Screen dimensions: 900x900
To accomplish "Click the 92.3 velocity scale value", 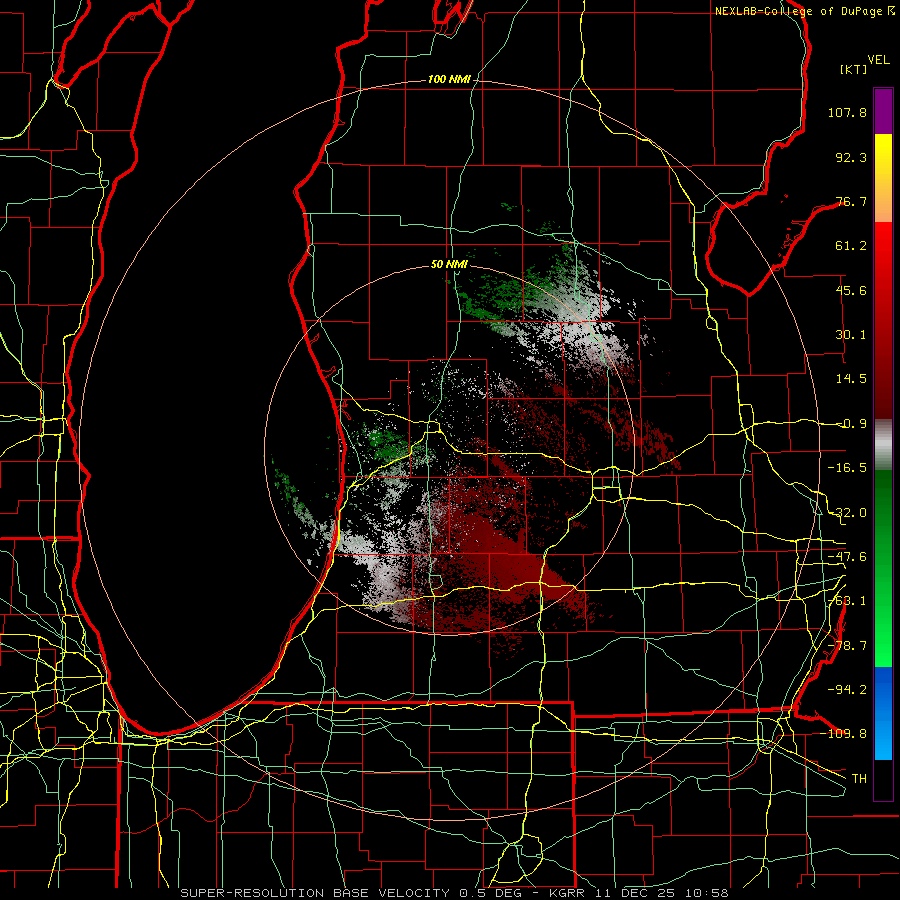I will [851, 157].
